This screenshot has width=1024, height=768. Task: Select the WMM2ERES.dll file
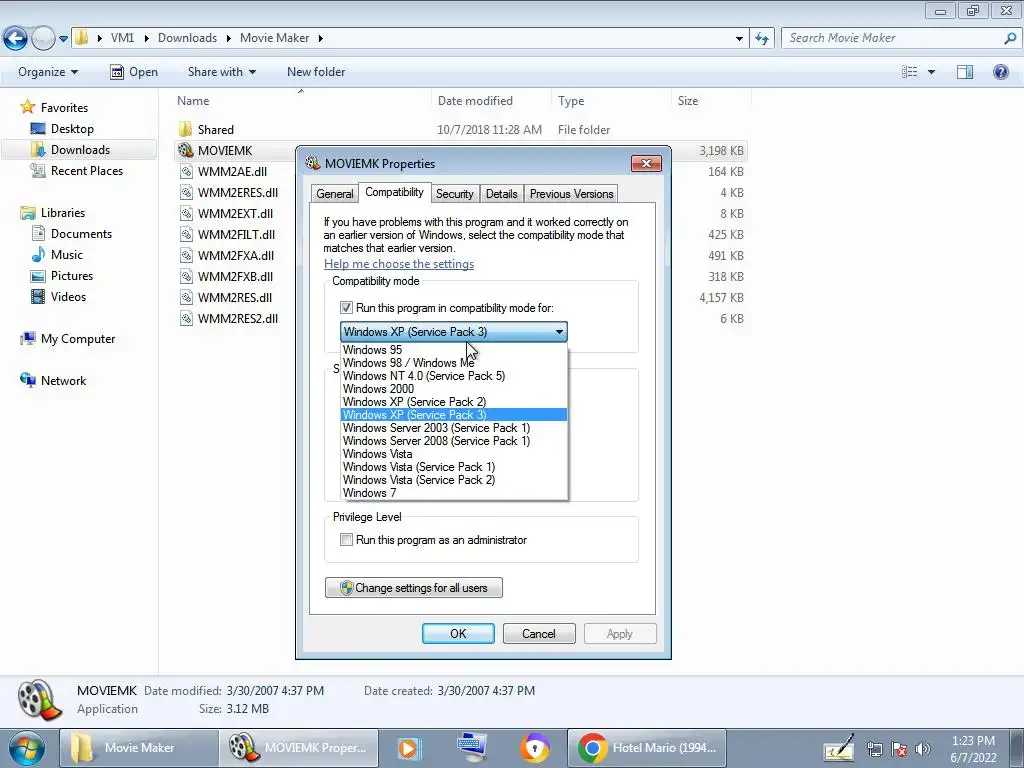[x=238, y=192]
